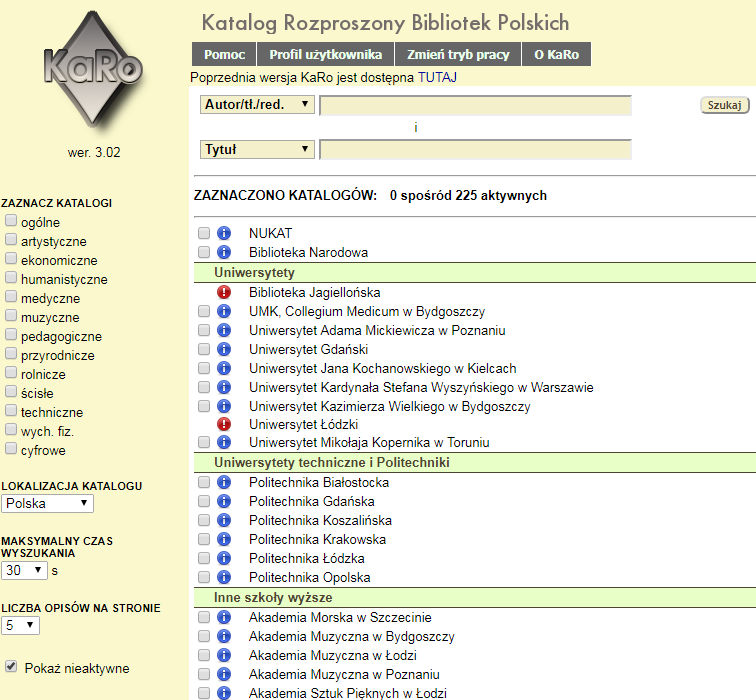
Task: Focus the author search text field
Action: point(475,106)
